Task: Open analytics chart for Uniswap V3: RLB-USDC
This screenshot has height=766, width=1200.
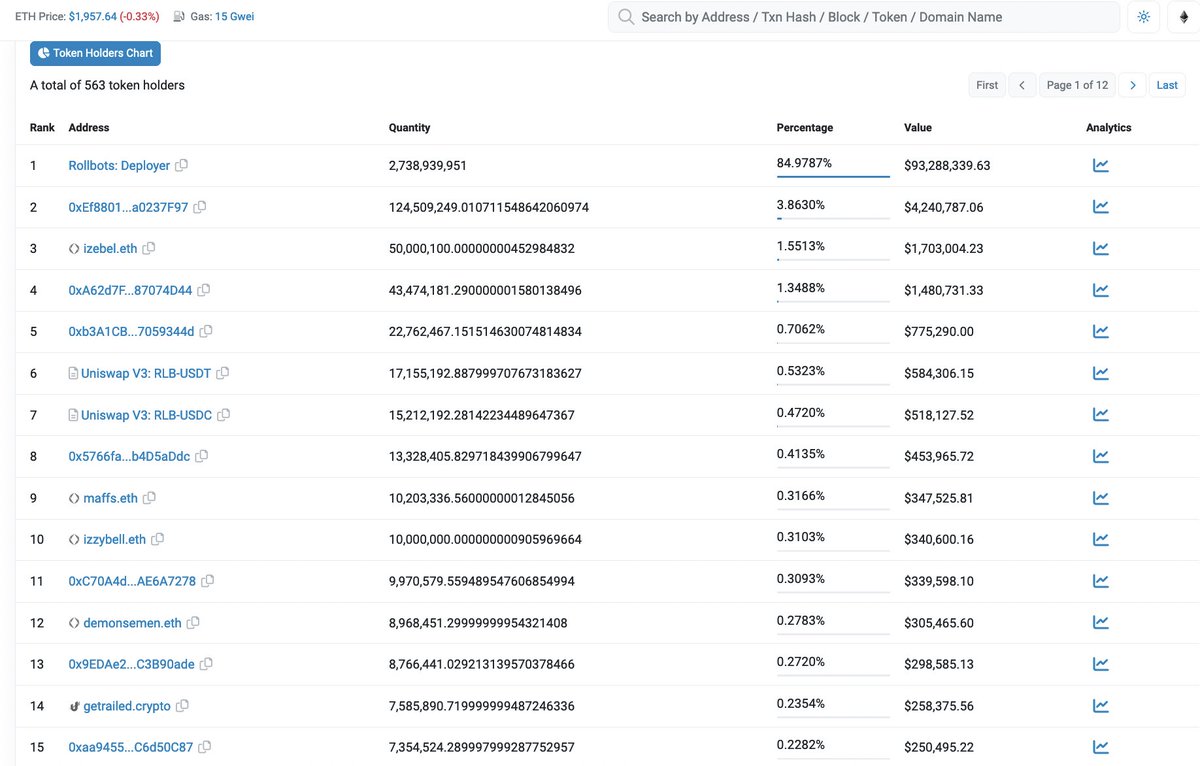Action: click(1101, 414)
